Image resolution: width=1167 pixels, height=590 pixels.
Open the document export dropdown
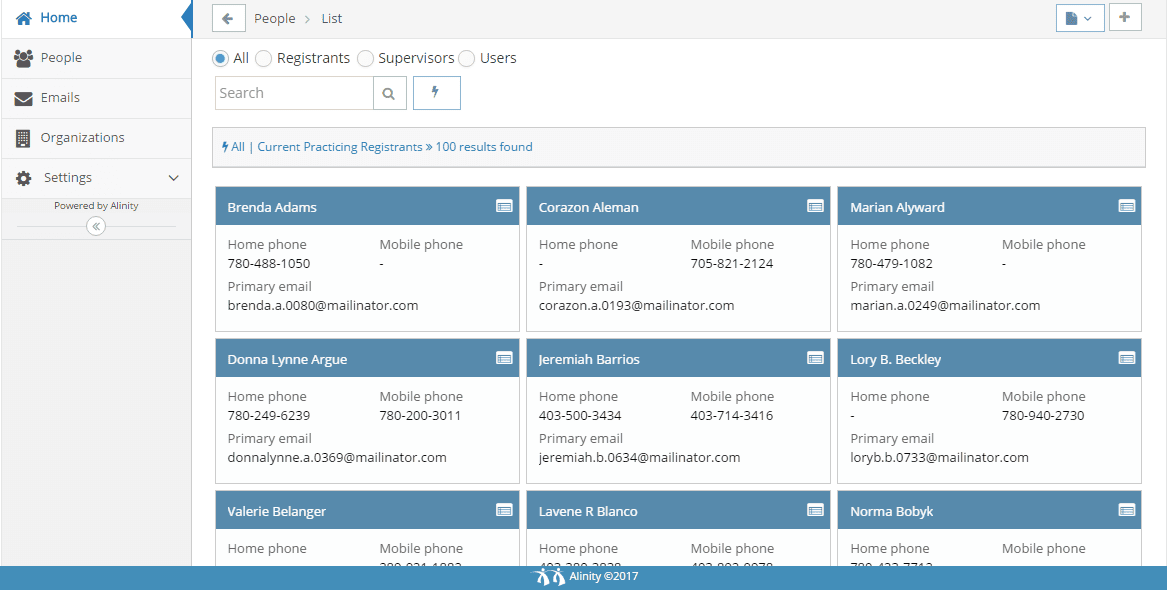[1080, 18]
